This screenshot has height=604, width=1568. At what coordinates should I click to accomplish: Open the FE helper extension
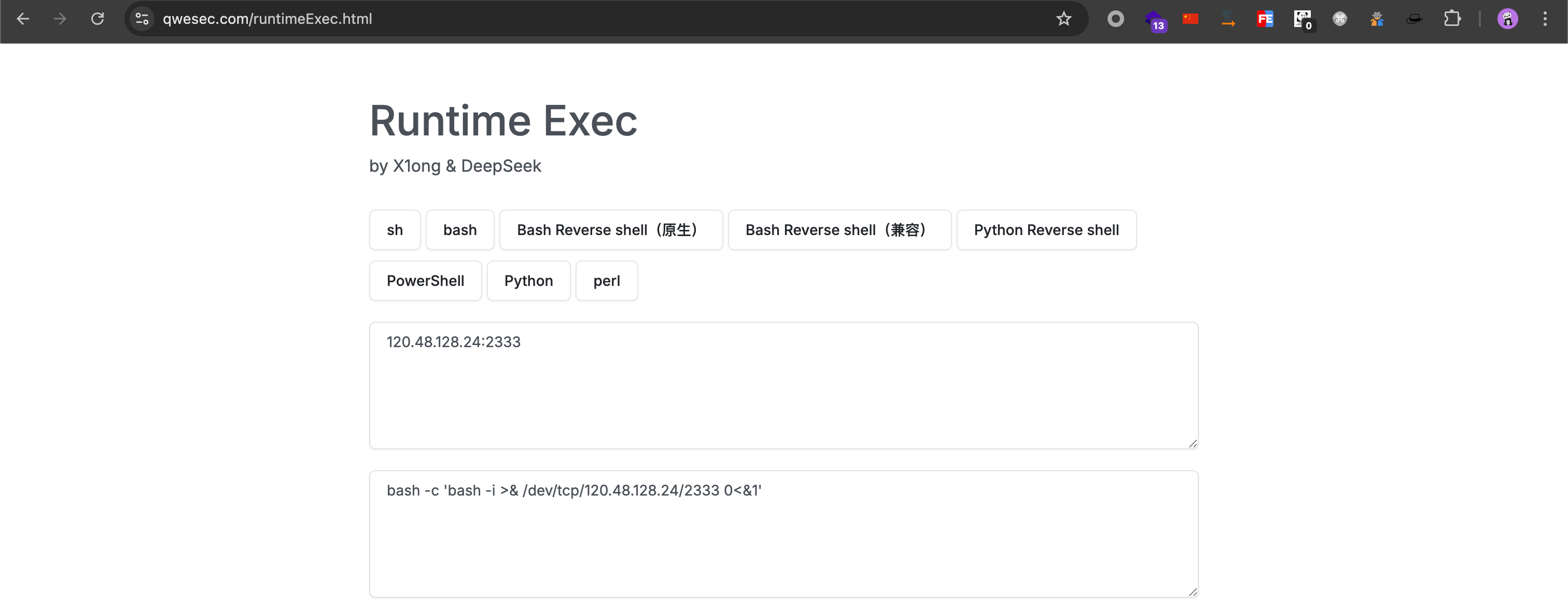pos(1265,19)
